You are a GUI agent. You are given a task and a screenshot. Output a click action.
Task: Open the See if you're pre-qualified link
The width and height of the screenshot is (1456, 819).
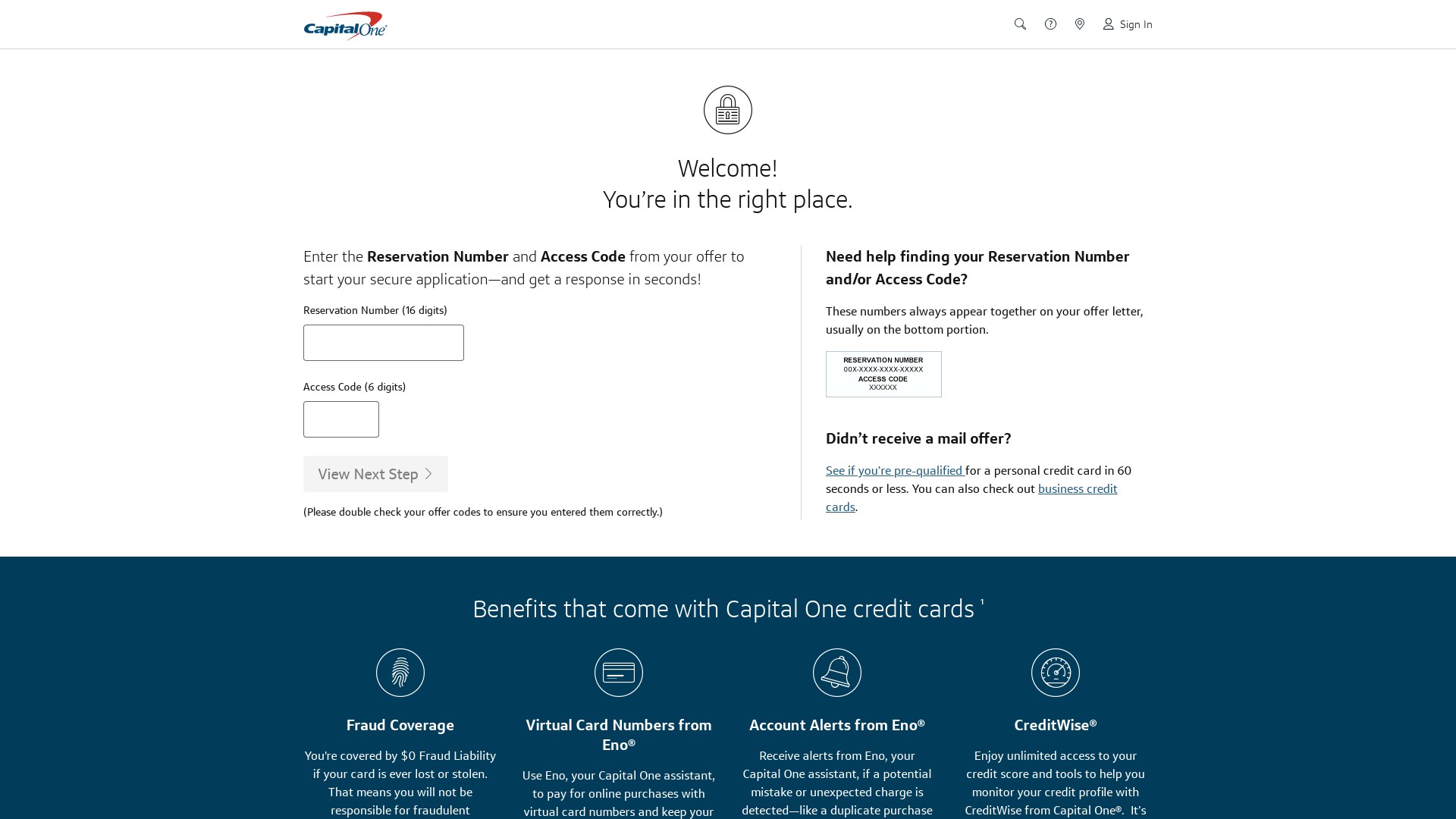[893, 470]
